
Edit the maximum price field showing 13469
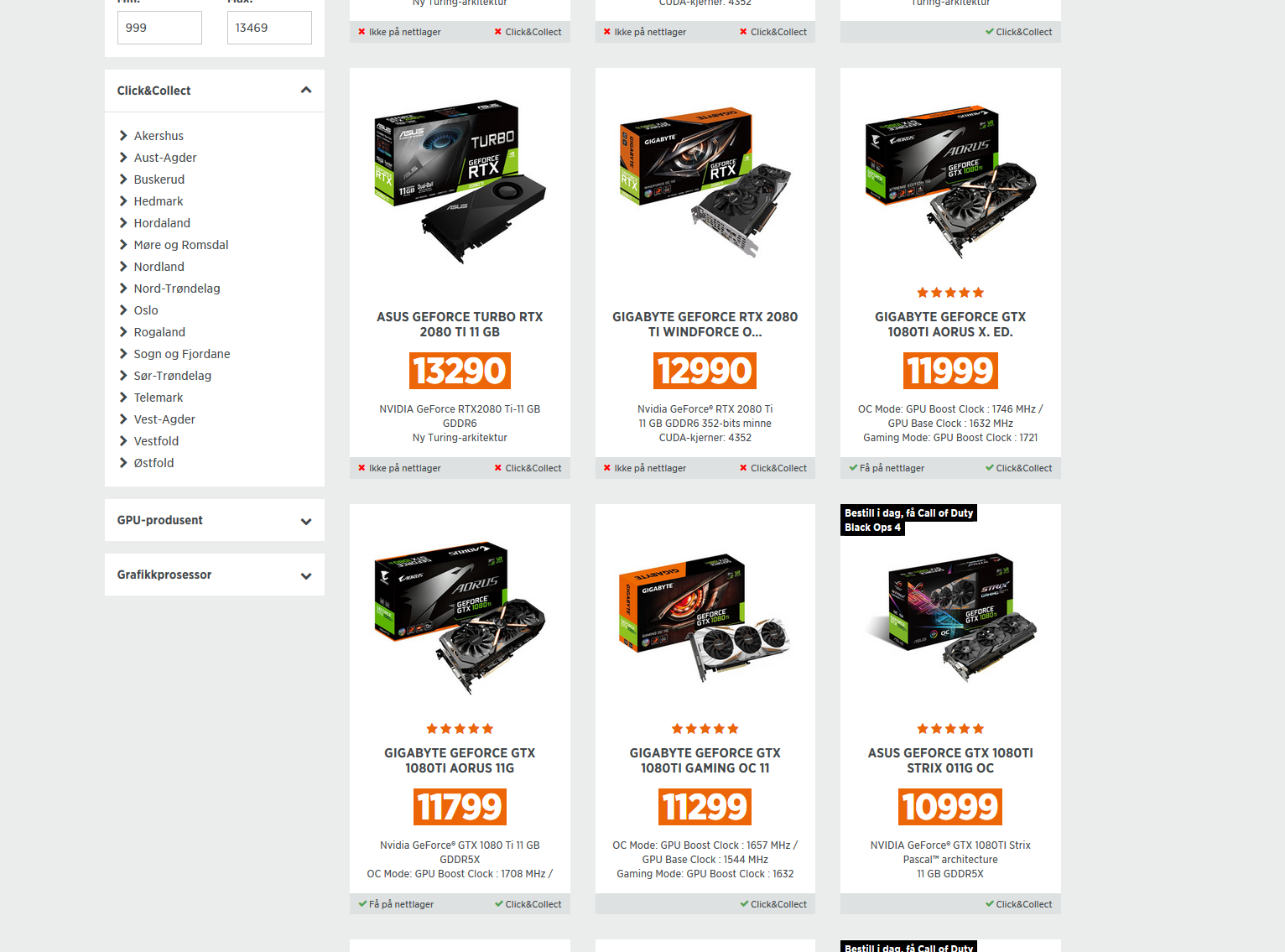tap(269, 28)
